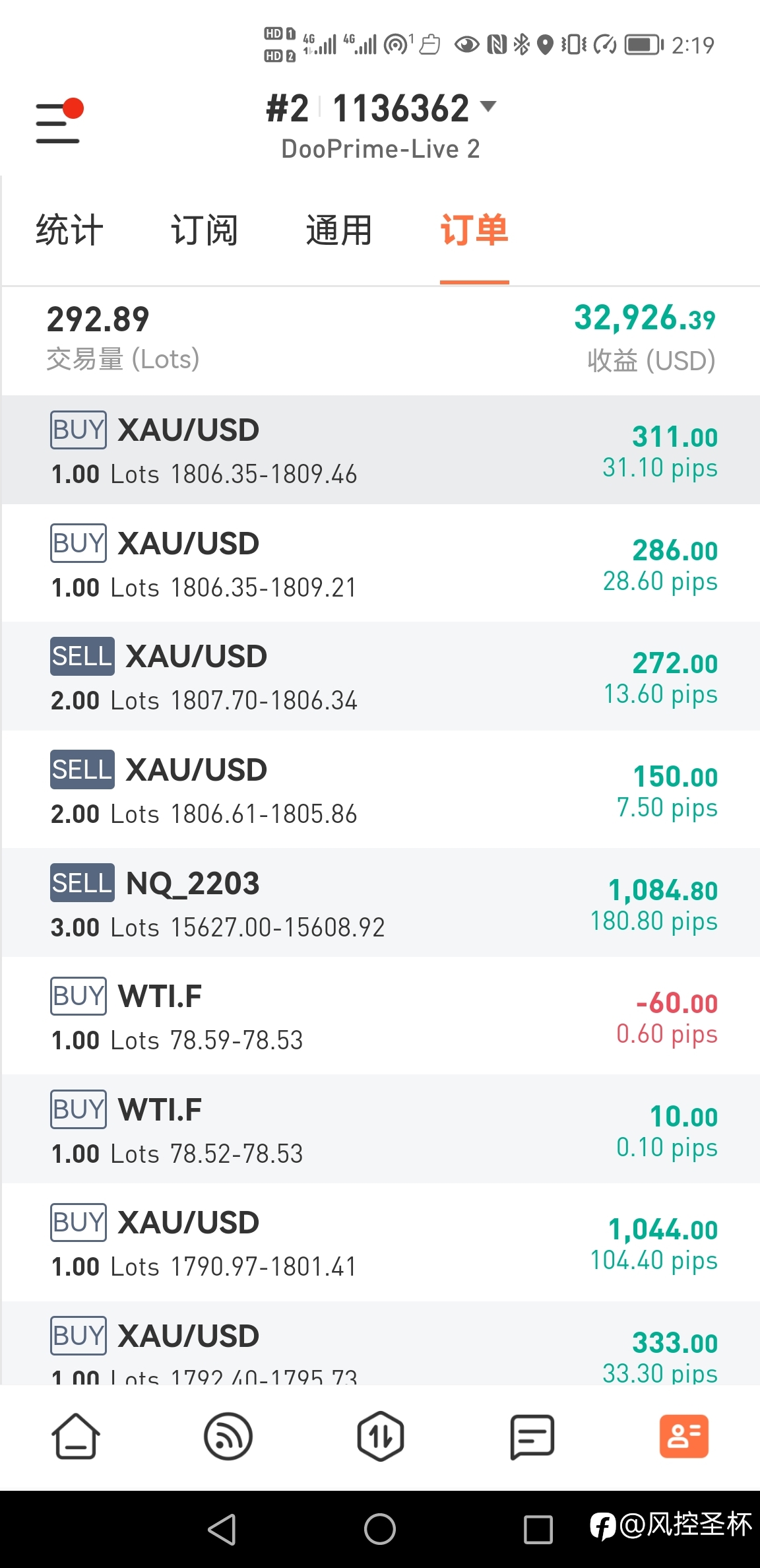Open the messages chat icon in bottom bar
760x1568 pixels.
pyautogui.click(x=532, y=1436)
